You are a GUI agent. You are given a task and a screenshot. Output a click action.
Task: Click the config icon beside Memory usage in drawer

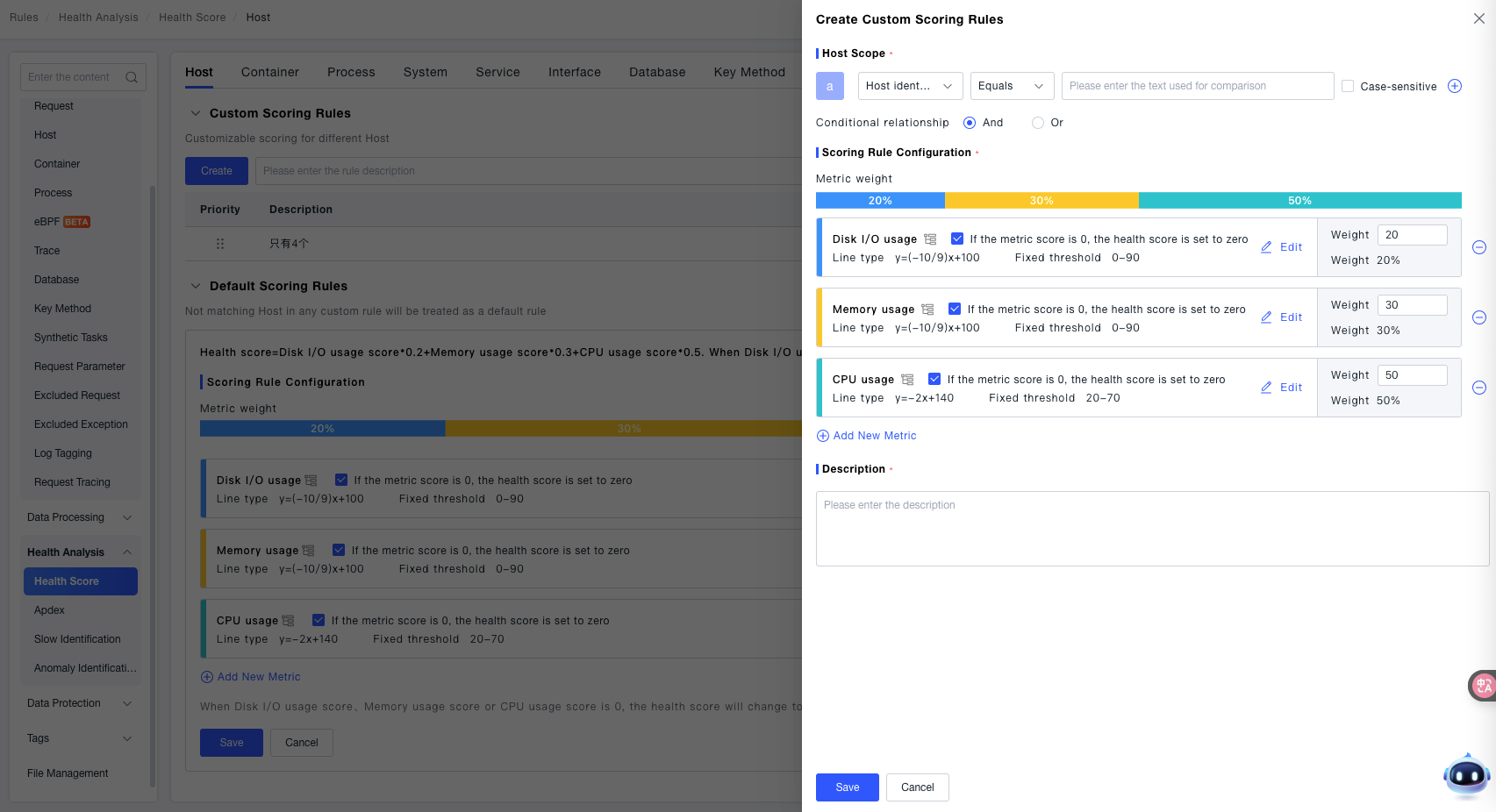[927, 310]
